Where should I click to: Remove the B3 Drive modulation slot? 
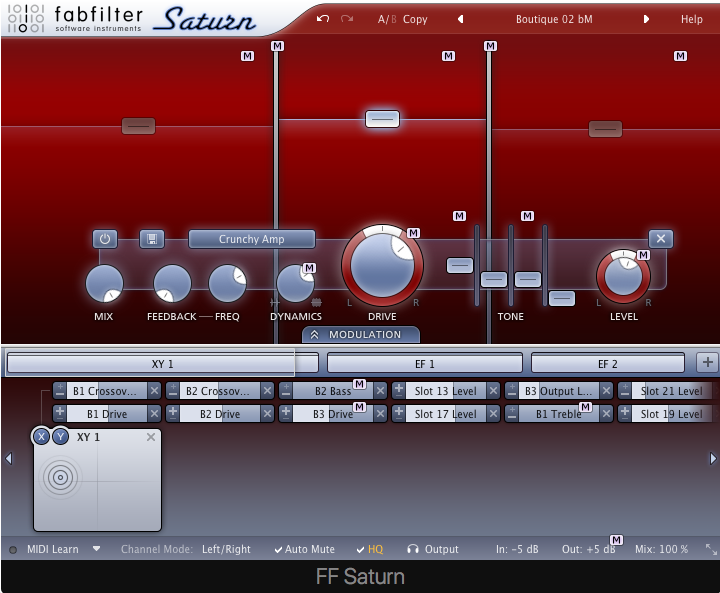380,414
